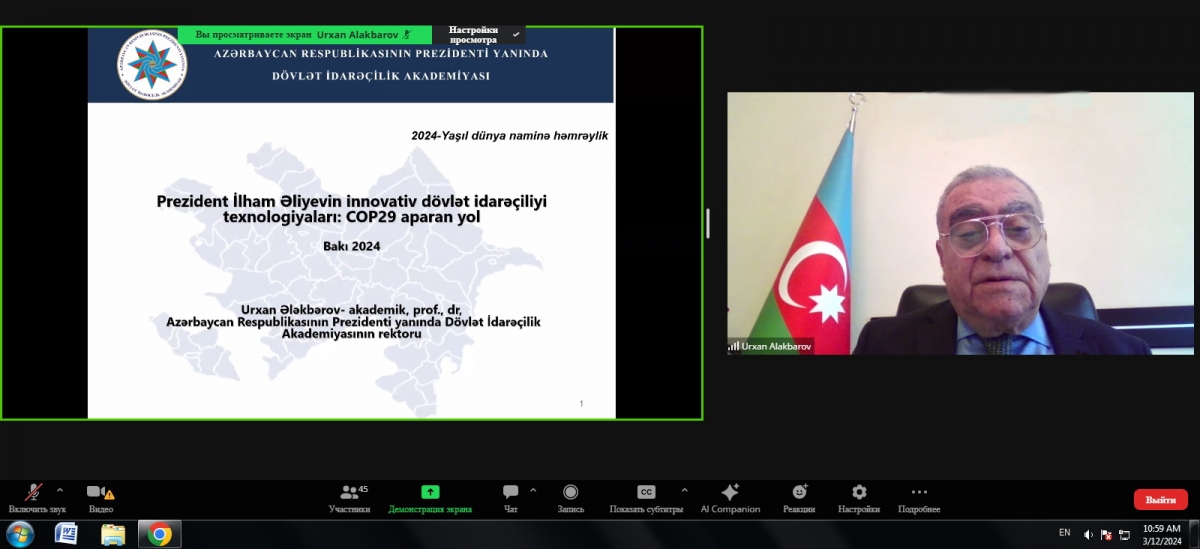
Task: Click green banner showing Urxan Alakbarov's screen
Action: [x=304, y=34]
